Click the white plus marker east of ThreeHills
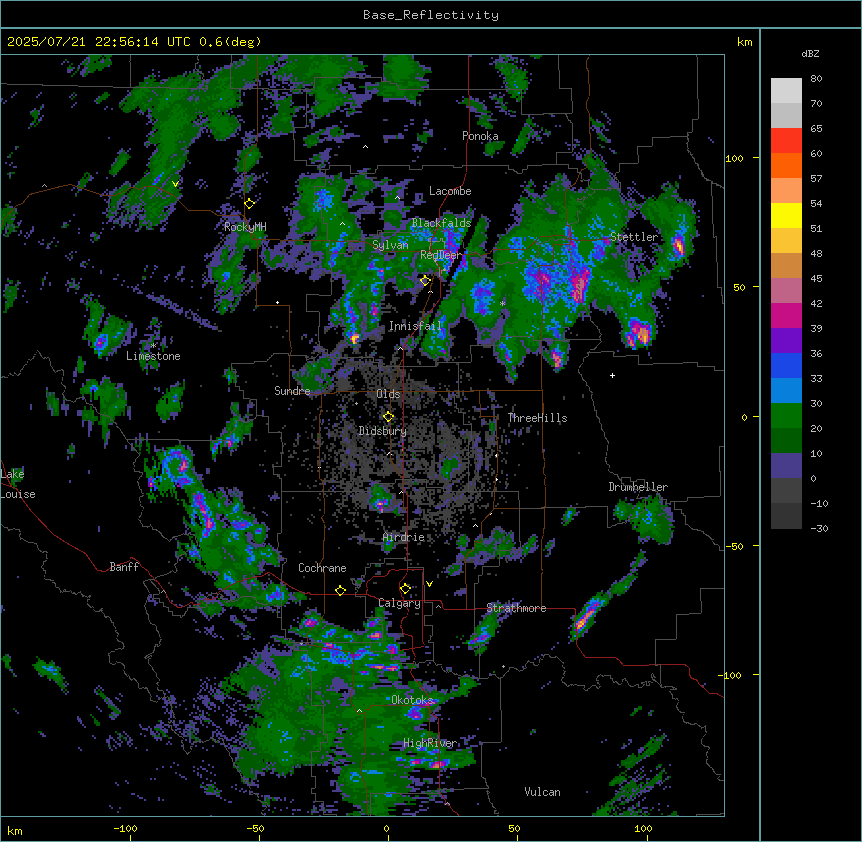 click(612, 375)
